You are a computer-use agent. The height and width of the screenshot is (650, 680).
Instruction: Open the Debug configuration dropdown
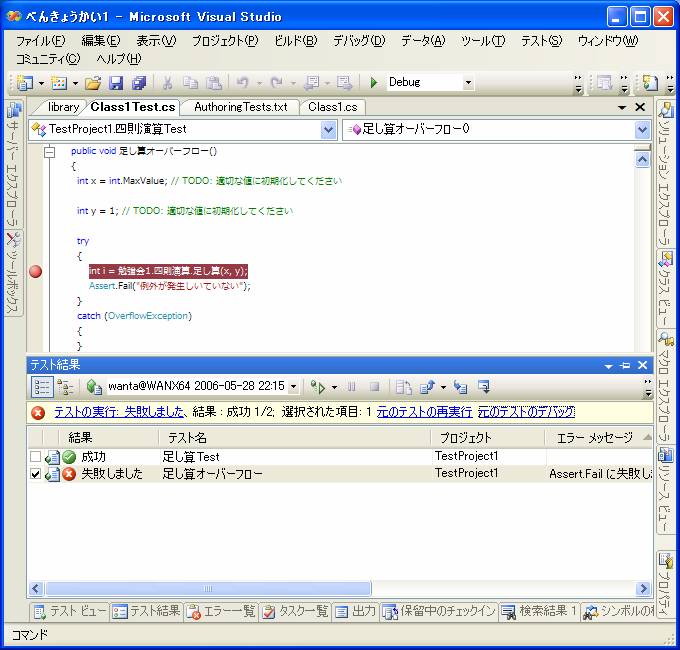click(467, 83)
